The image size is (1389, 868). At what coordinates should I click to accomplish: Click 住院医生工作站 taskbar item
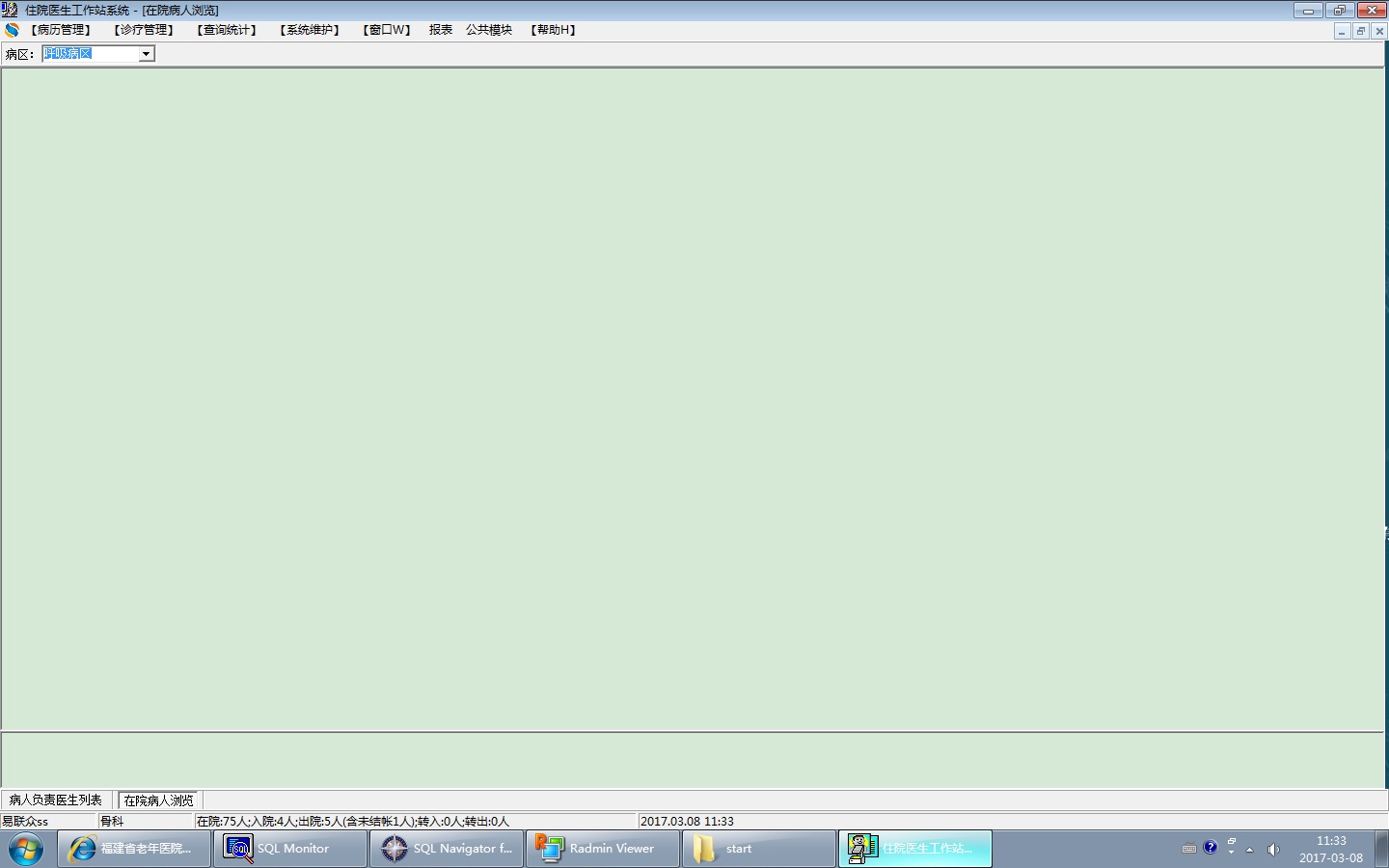point(915,849)
